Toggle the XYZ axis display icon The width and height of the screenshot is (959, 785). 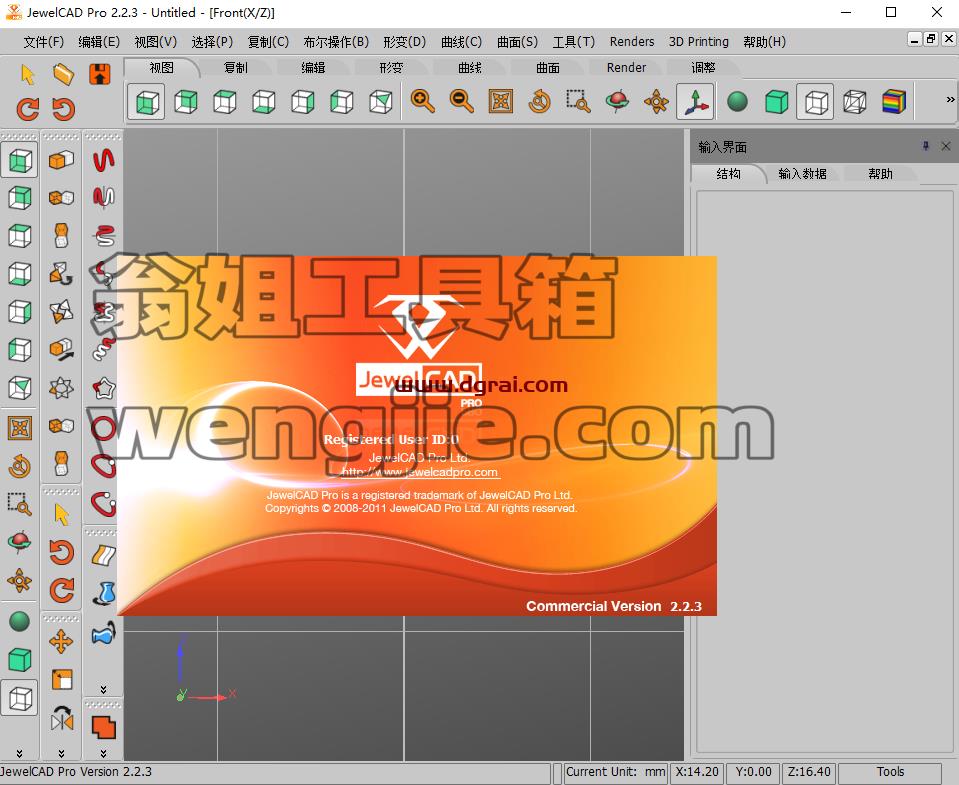[x=695, y=101]
